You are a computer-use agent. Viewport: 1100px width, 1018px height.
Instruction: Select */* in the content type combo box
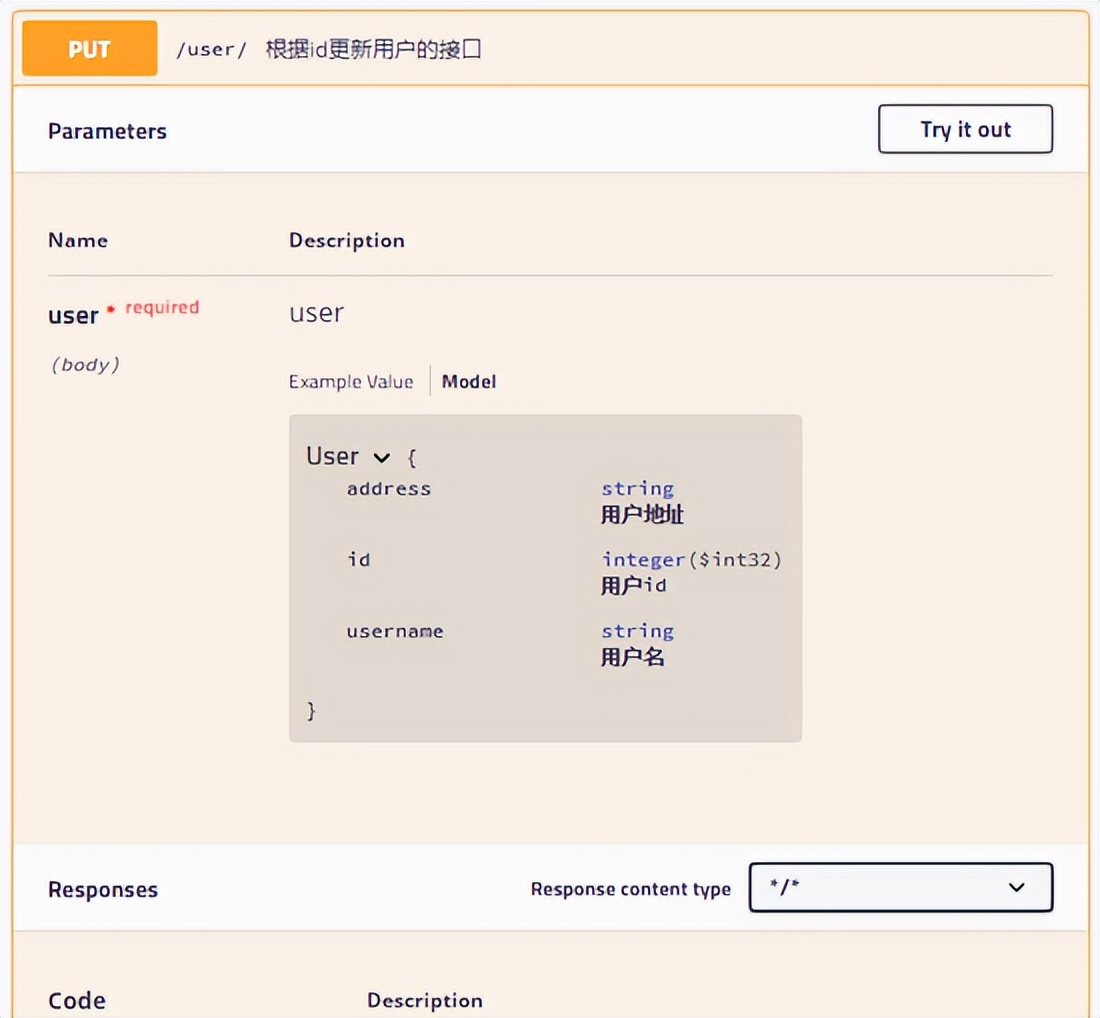900,888
